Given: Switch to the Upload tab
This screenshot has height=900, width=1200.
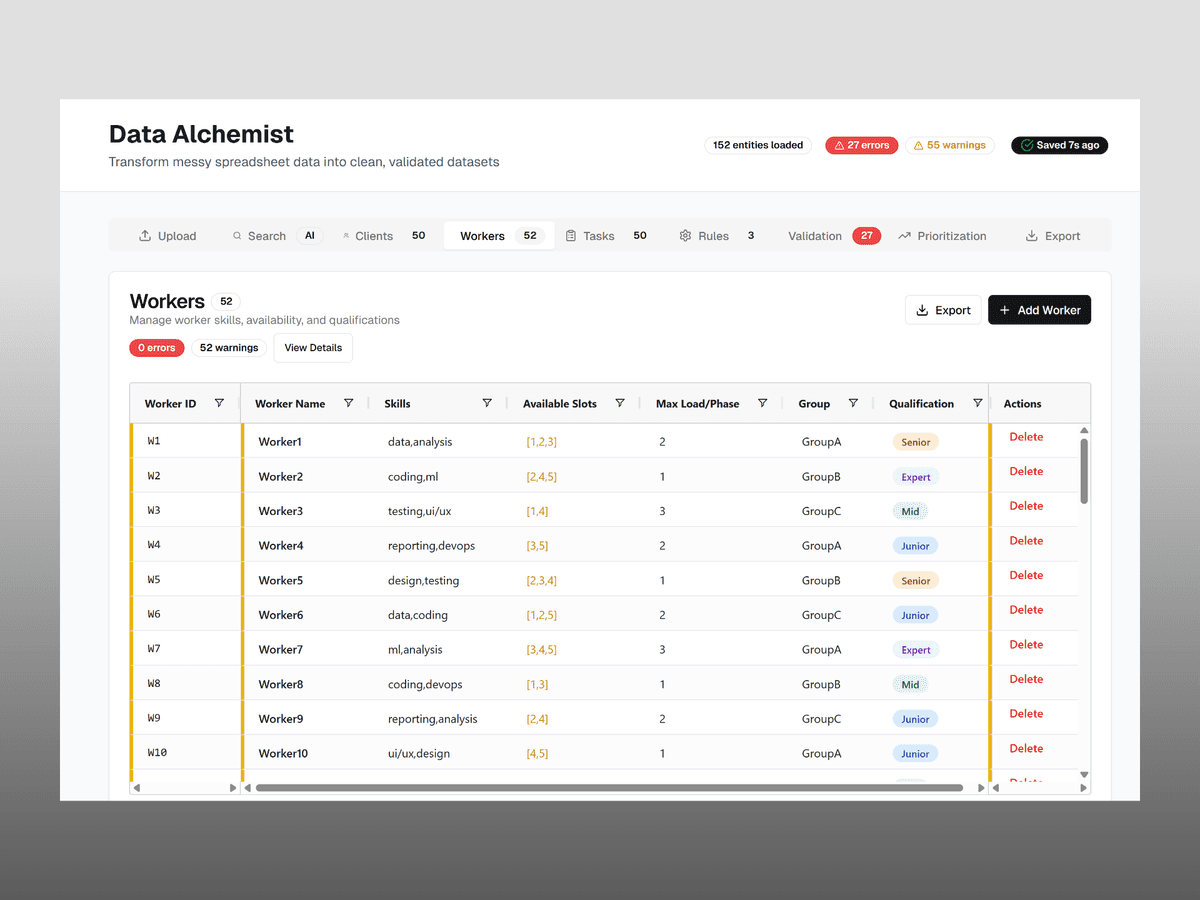Looking at the screenshot, I should pos(167,236).
